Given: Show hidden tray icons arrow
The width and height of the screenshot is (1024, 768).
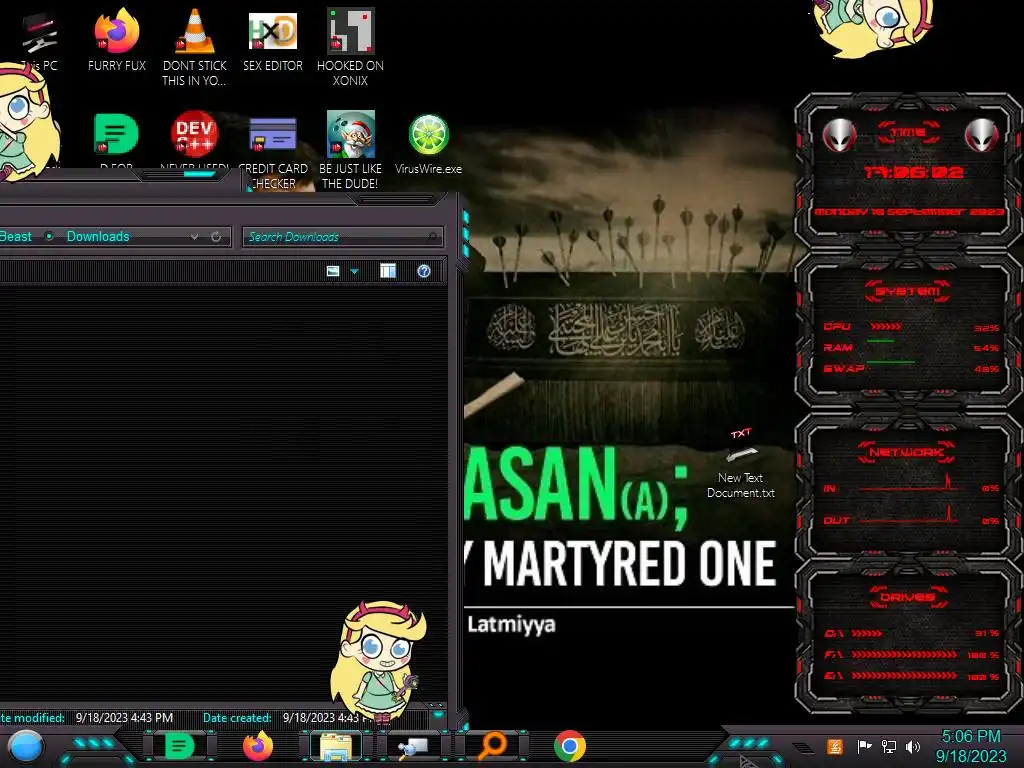Looking at the screenshot, I should (x=804, y=747).
